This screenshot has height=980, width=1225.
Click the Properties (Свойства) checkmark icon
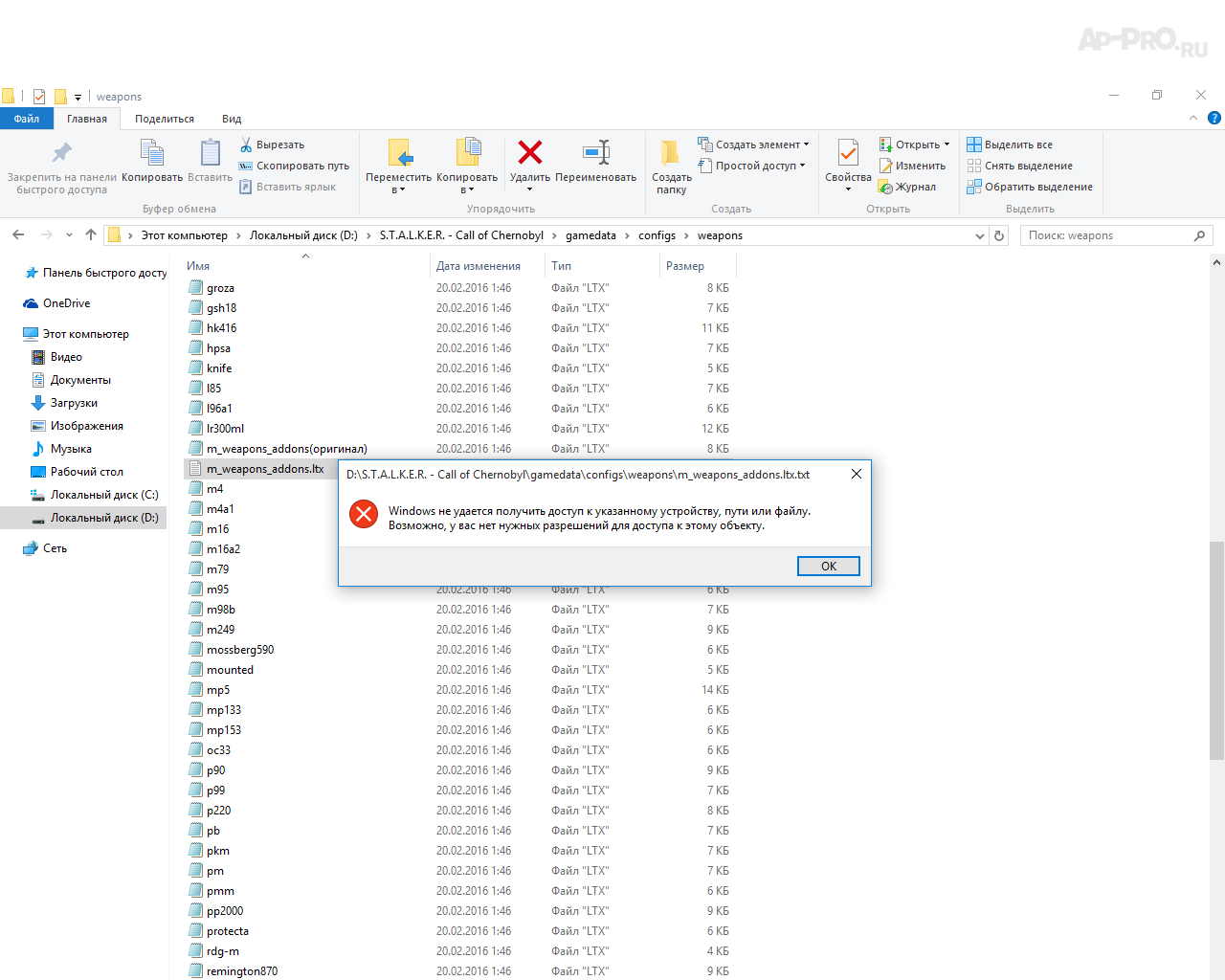coord(848,153)
